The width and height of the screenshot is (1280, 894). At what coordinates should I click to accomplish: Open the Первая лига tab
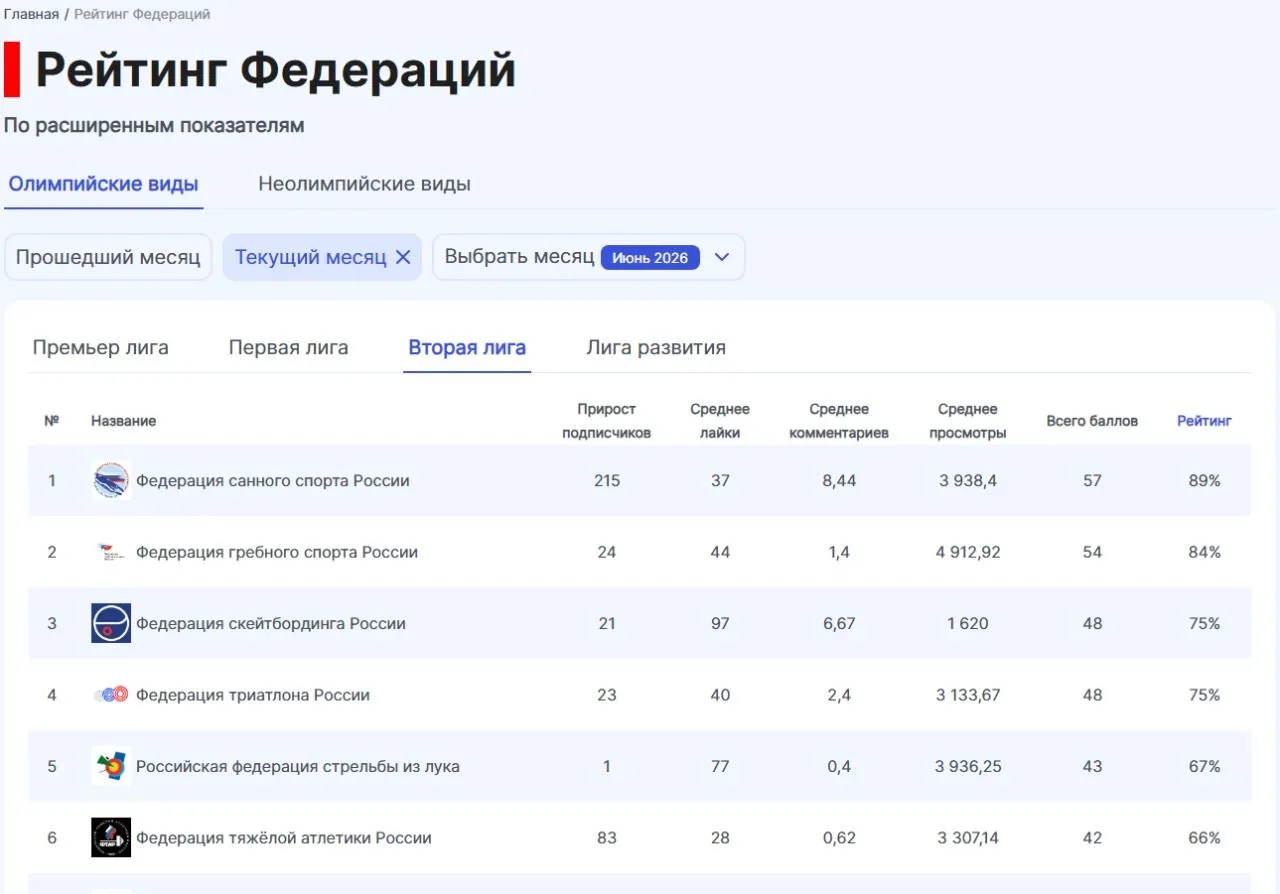[288, 348]
